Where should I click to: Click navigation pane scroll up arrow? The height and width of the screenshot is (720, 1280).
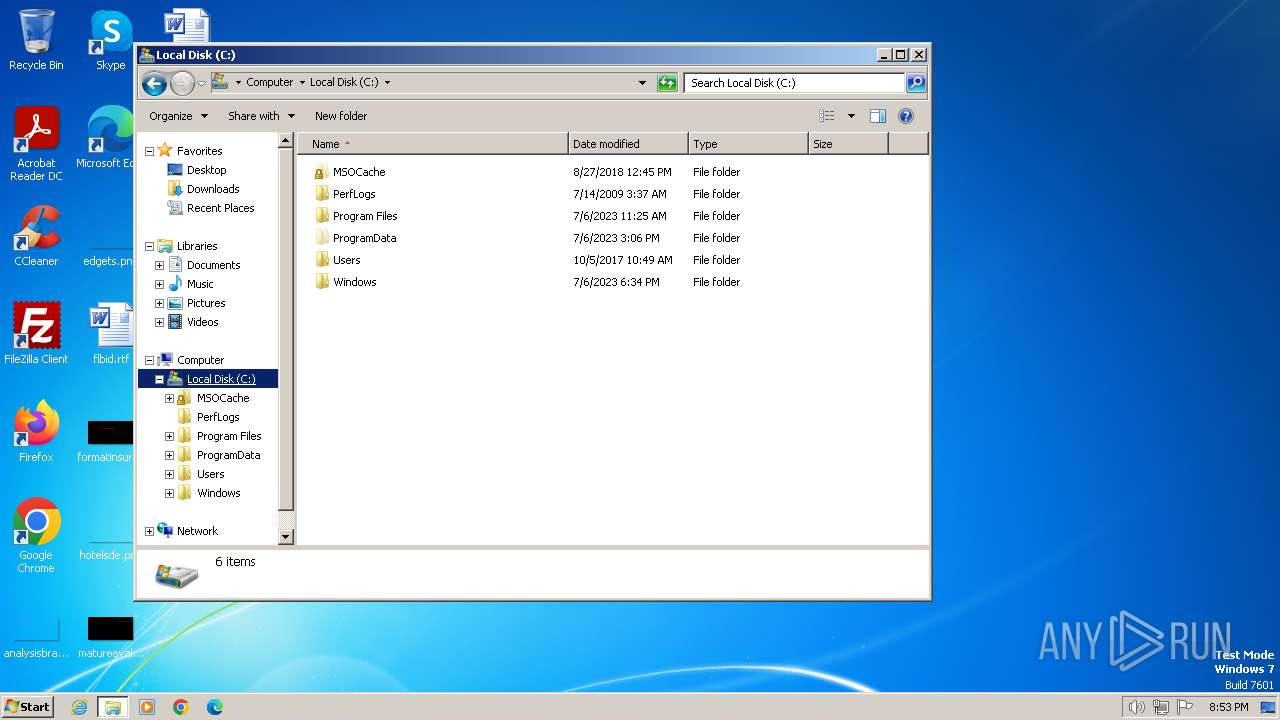click(286, 142)
